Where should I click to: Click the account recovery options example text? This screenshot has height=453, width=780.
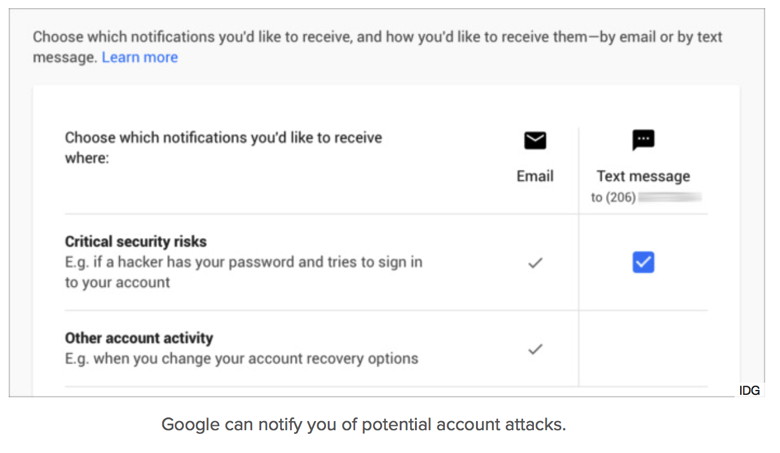(x=241, y=358)
